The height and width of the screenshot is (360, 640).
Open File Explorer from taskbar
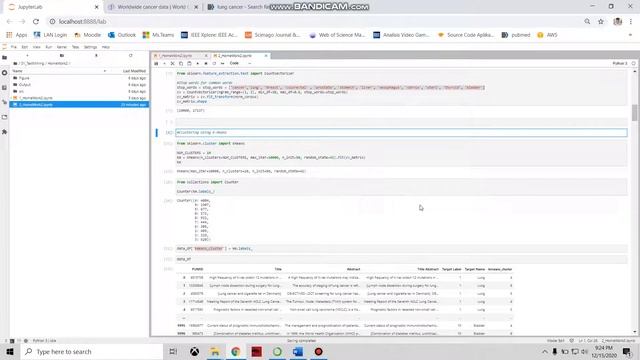215,351
